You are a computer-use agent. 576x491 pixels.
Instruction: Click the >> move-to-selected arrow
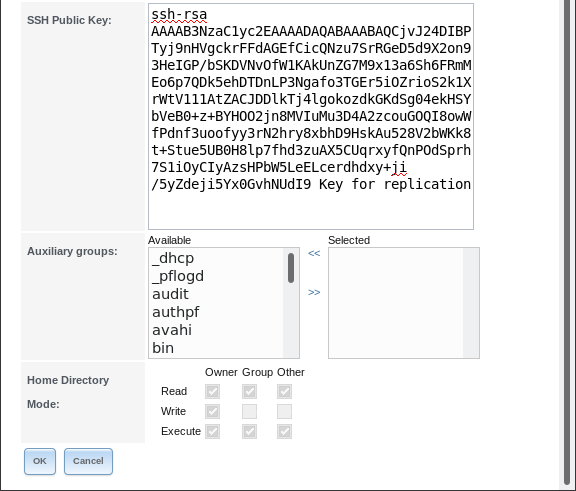tap(314, 292)
